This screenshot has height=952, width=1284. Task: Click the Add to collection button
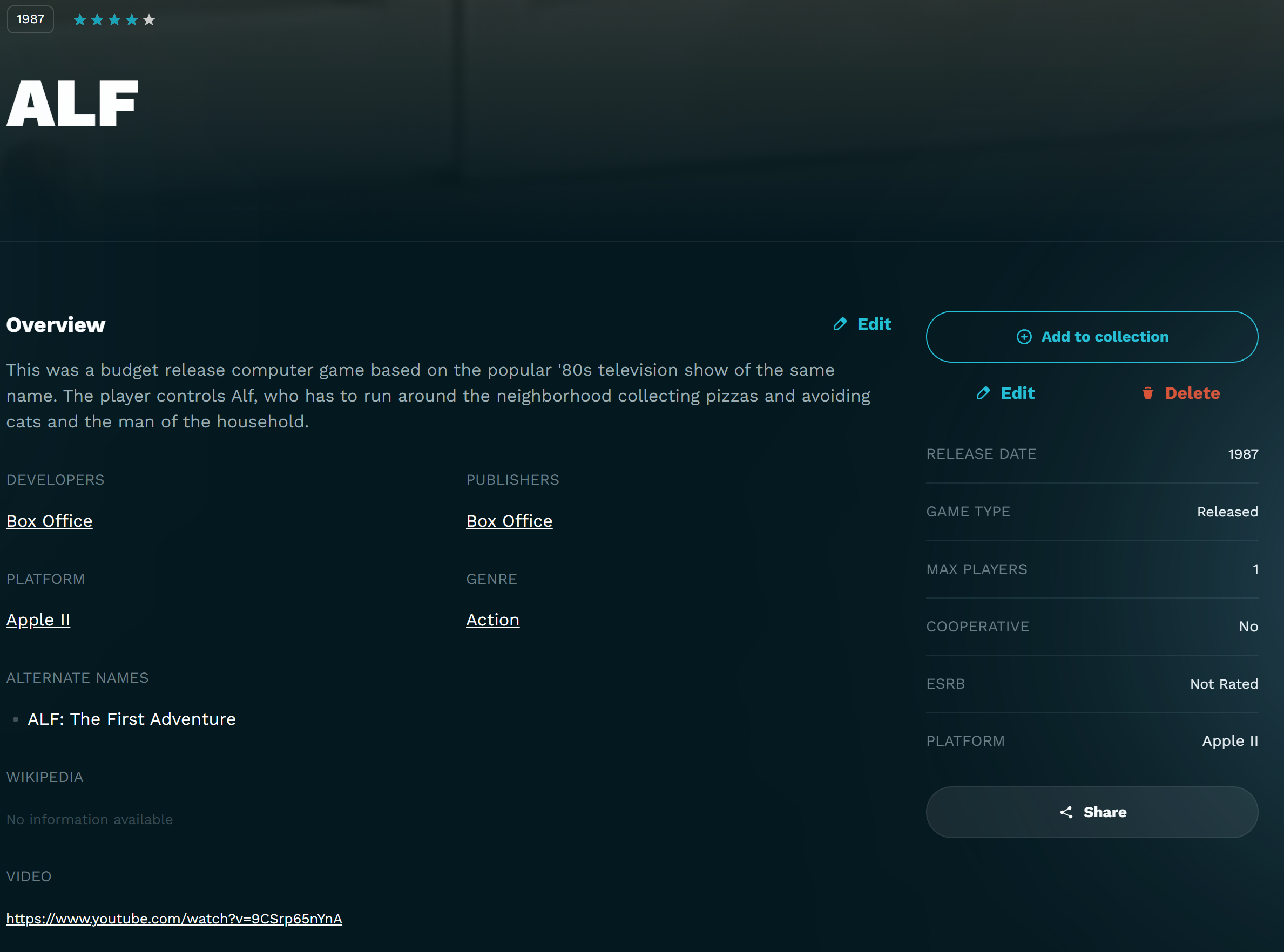[1092, 337]
